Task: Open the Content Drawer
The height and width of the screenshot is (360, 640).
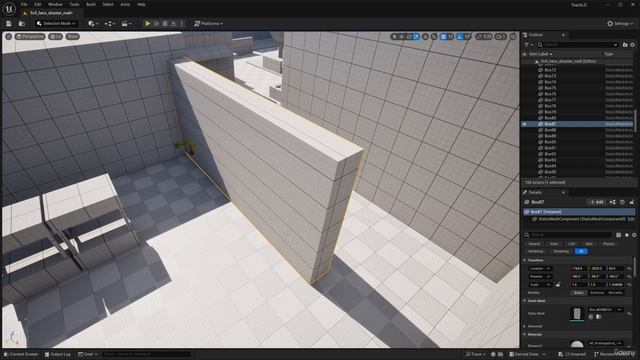Action: point(21,354)
